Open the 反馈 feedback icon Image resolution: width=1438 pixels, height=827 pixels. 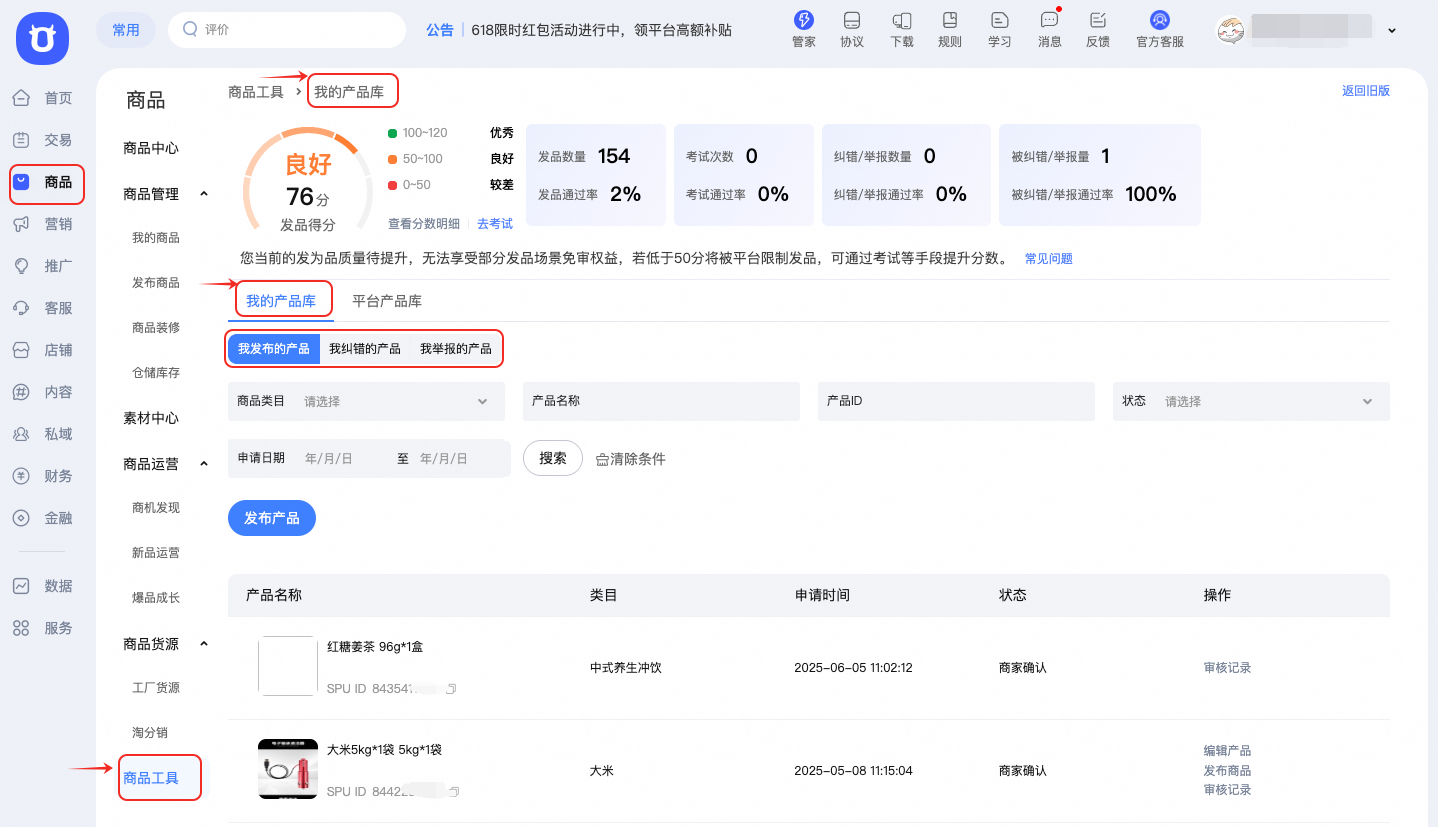pyautogui.click(x=1098, y=20)
